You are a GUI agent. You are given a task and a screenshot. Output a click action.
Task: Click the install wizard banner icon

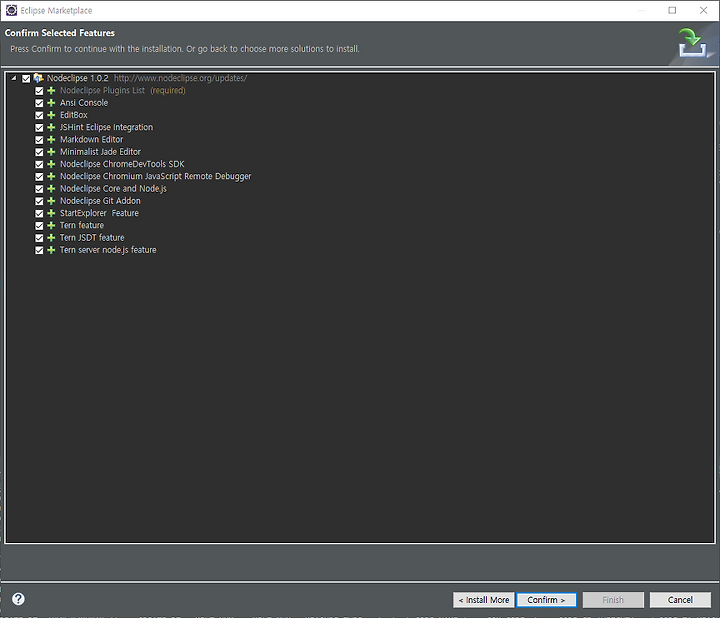click(x=693, y=43)
